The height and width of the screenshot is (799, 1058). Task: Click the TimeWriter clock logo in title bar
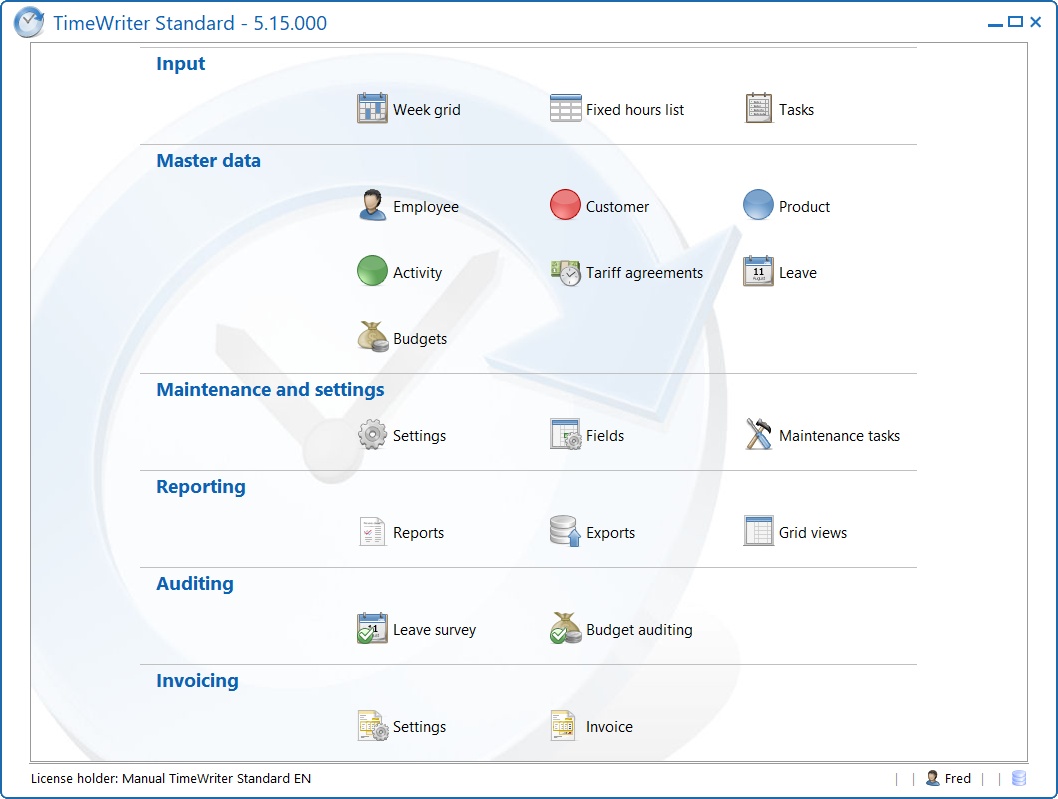coord(29,22)
